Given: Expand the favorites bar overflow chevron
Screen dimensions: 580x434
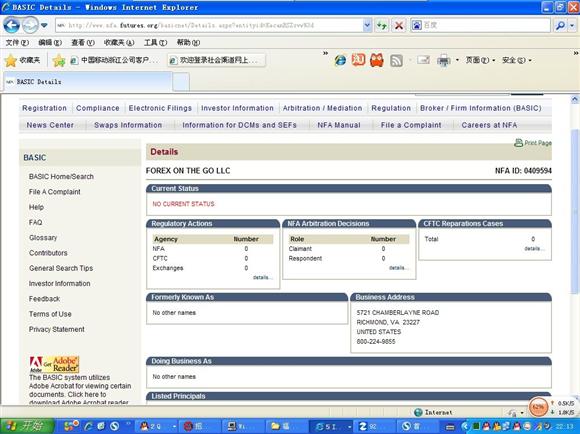Looking at the screenshot, I should (326, 54).
